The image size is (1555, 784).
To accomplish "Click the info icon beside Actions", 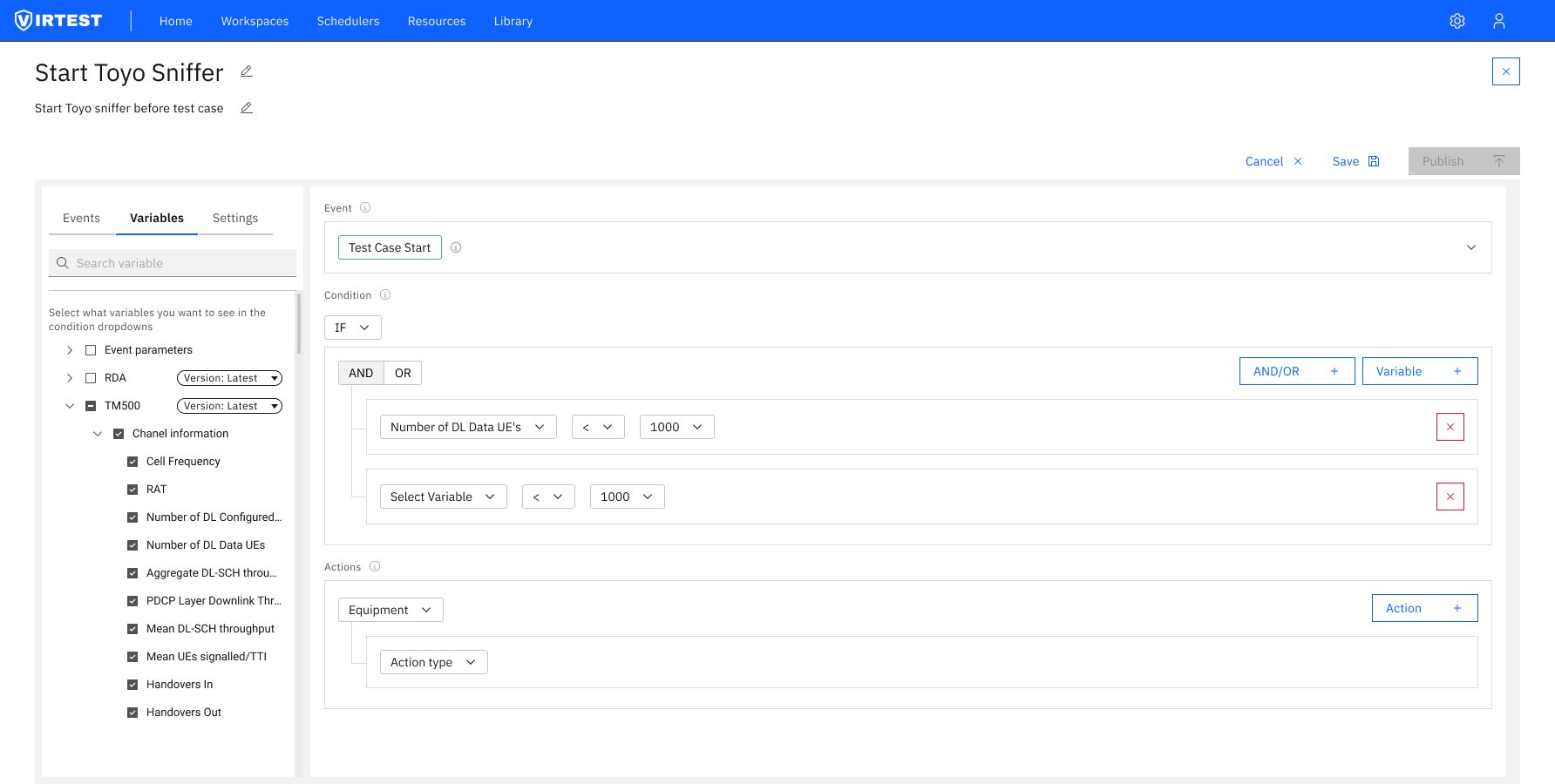I will click(375, 566).
